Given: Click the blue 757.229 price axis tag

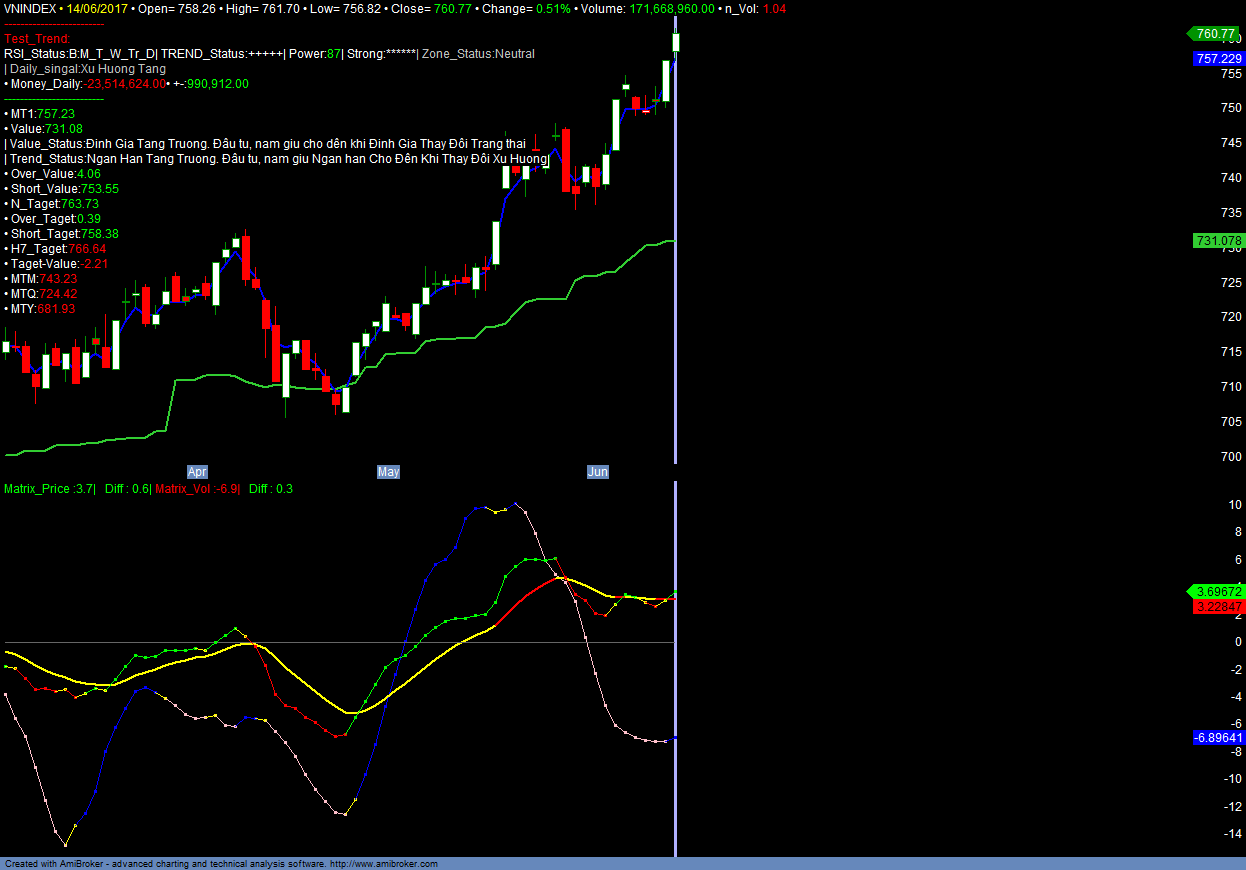Looking at the screenshot, I should (x=1218, y=59).
